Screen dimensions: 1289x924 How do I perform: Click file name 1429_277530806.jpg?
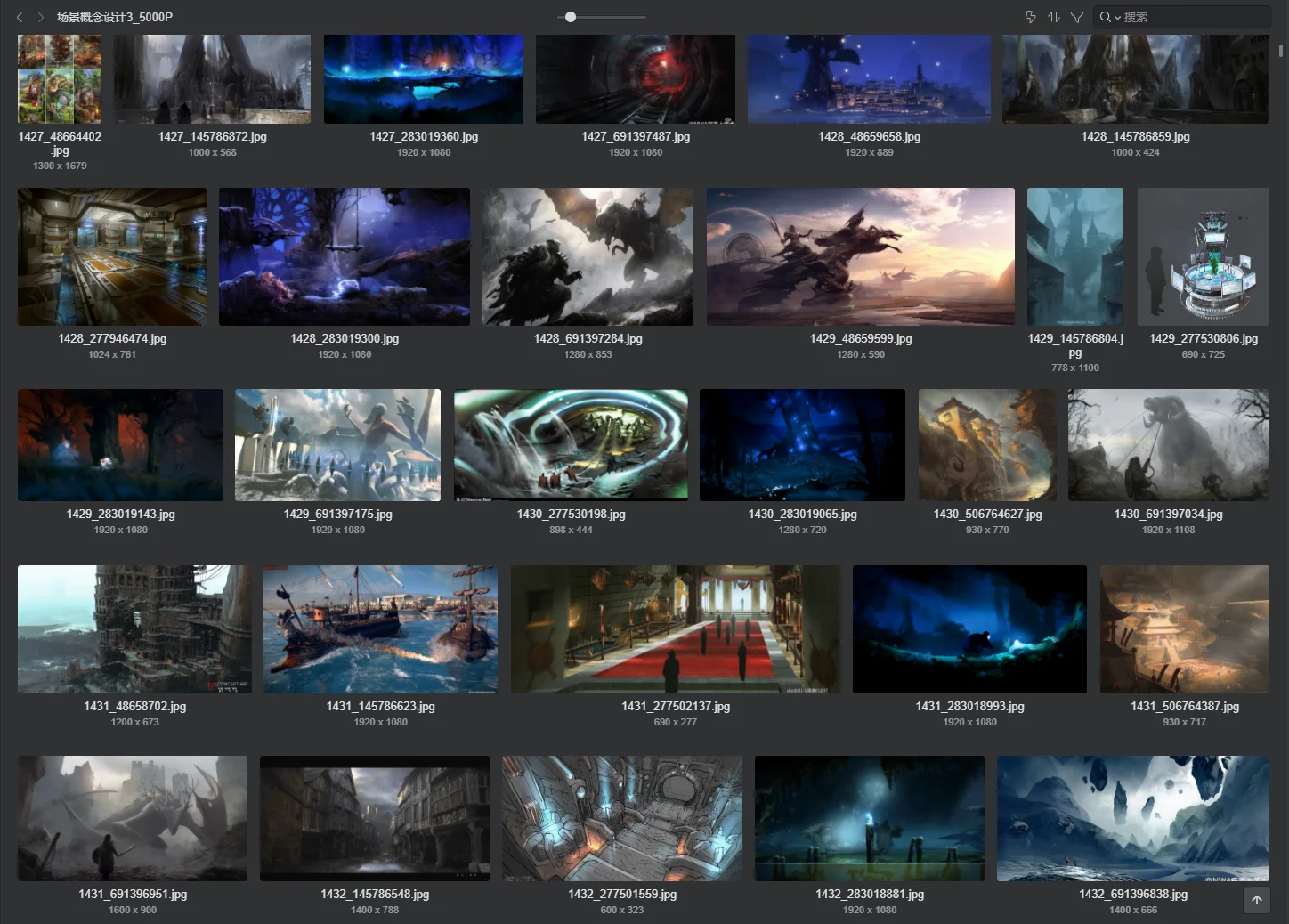pos(1204,338)
